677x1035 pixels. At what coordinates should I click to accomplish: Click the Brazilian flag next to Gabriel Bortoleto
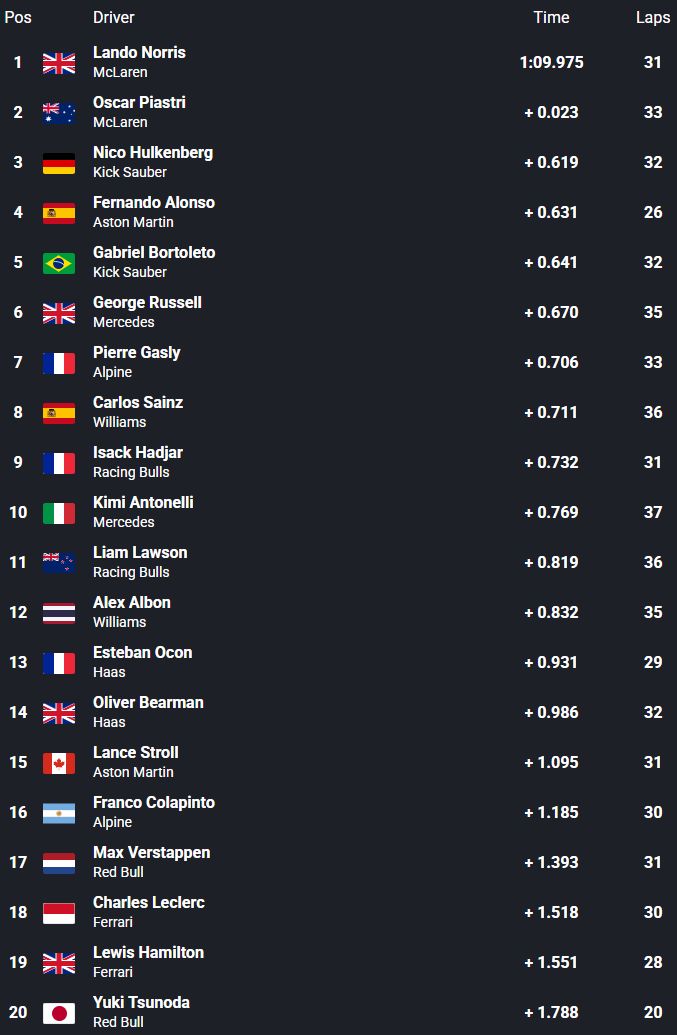(59, 263)
